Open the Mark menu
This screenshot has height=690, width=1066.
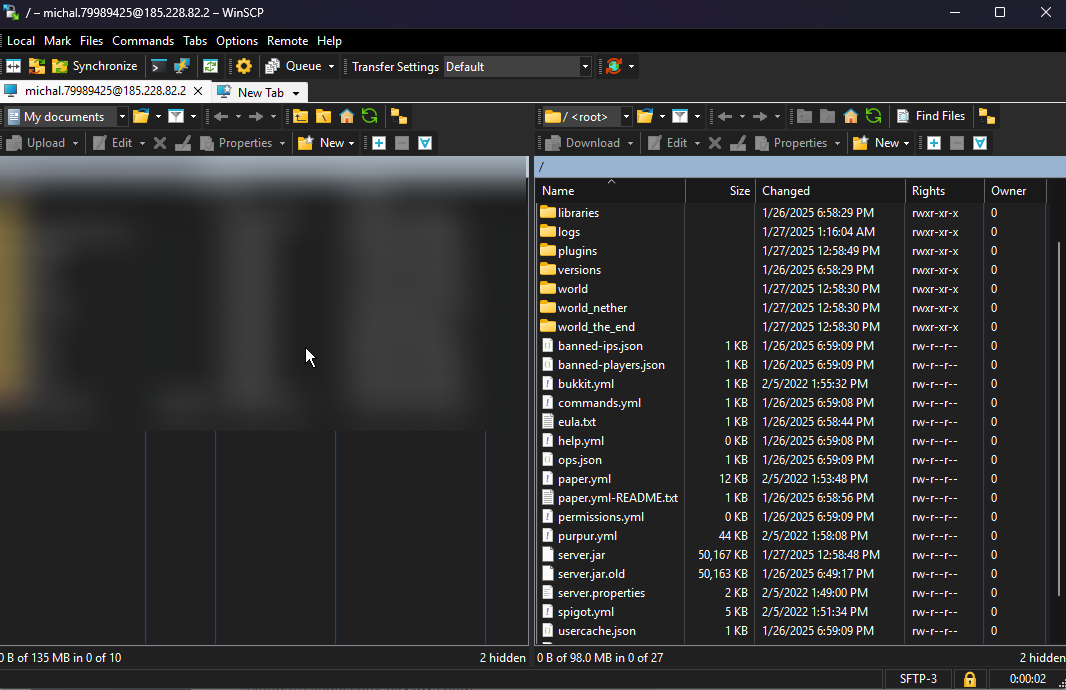pos(57,41)
